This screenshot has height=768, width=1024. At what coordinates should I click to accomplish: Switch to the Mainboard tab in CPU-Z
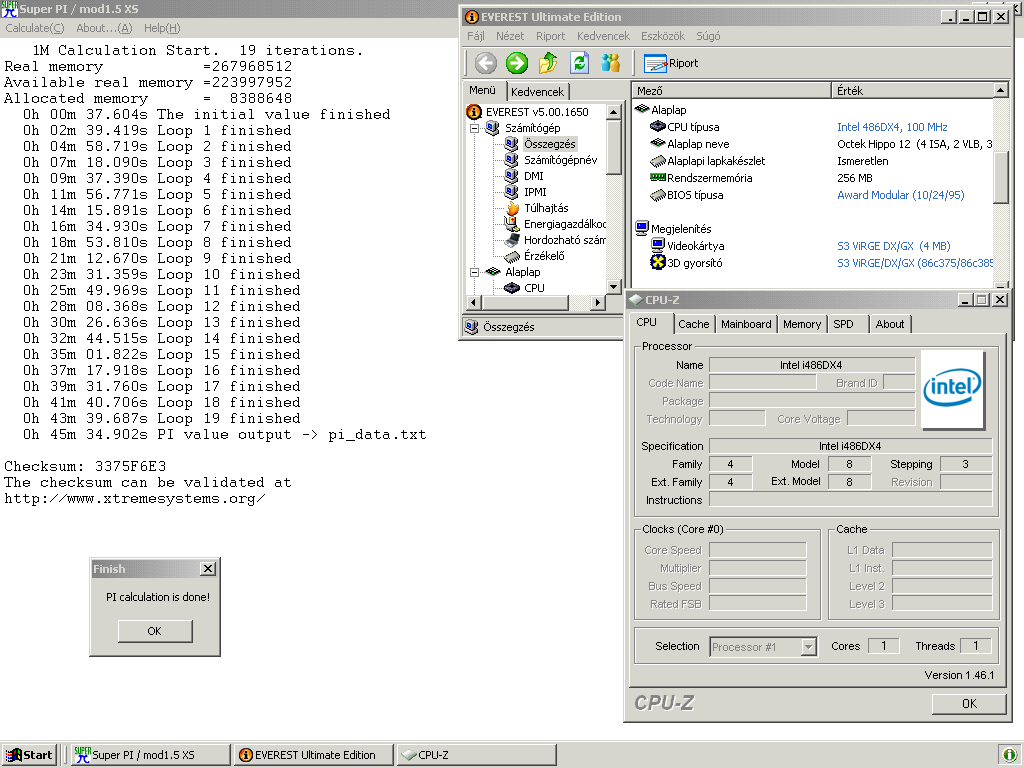[x=746, y=324]
